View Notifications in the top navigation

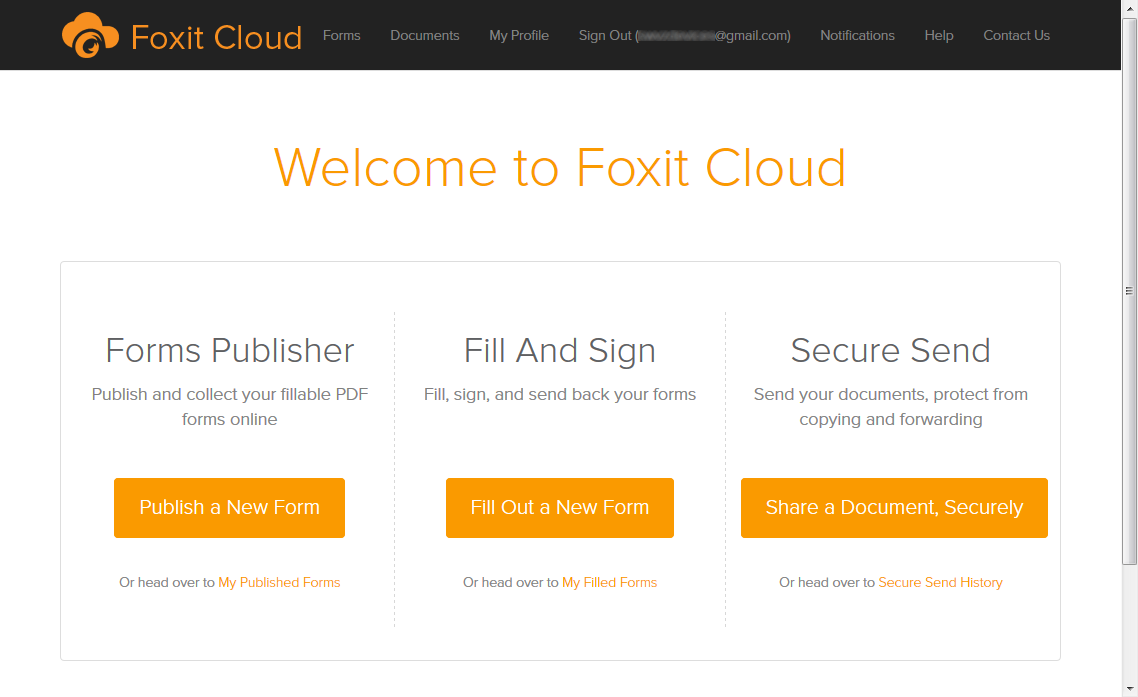click(x=857, y=35)
